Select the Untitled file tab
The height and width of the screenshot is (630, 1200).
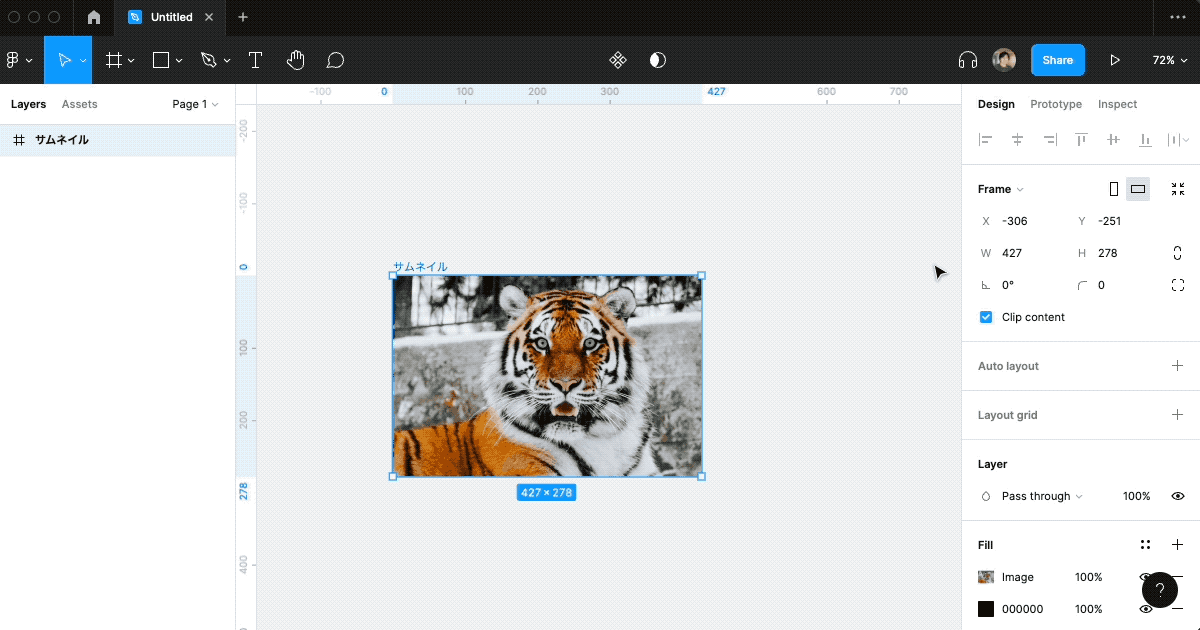[x=172, y=17]
